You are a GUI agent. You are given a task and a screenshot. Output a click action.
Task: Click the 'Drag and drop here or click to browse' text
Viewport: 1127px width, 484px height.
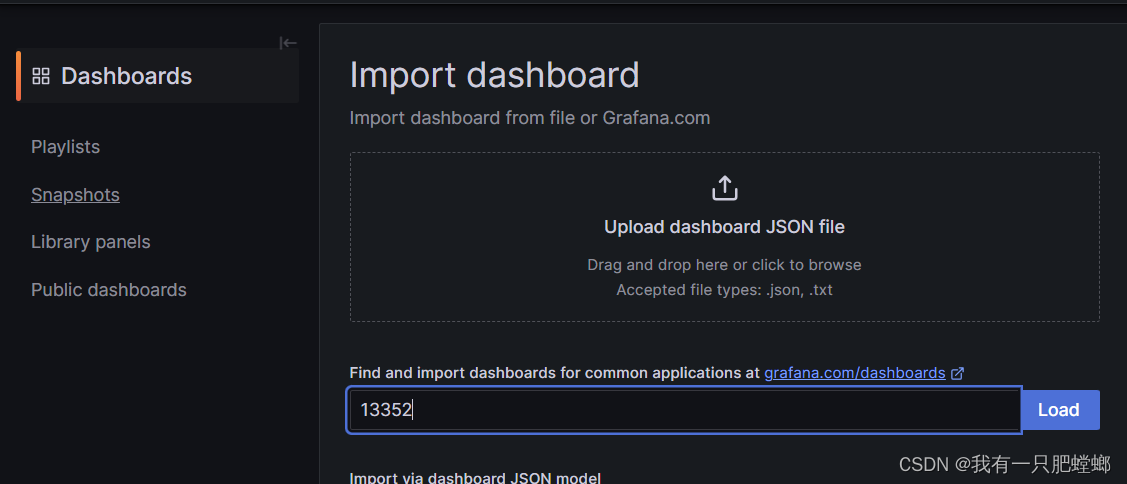pyautogui.click(x=724, y=265)
